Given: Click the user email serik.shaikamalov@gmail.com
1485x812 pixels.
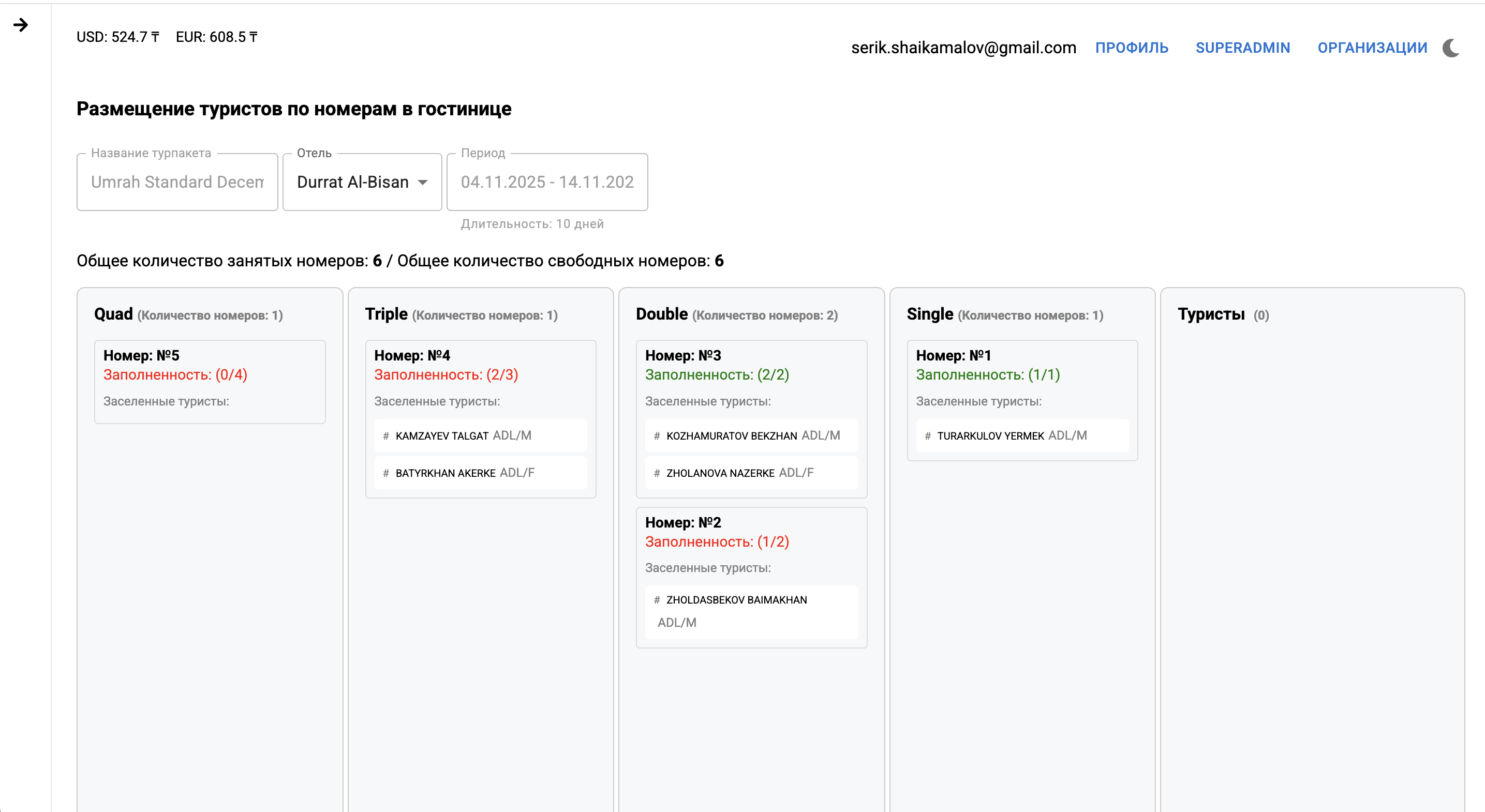Looking at the screenshot, I should (x=963, y=48).
